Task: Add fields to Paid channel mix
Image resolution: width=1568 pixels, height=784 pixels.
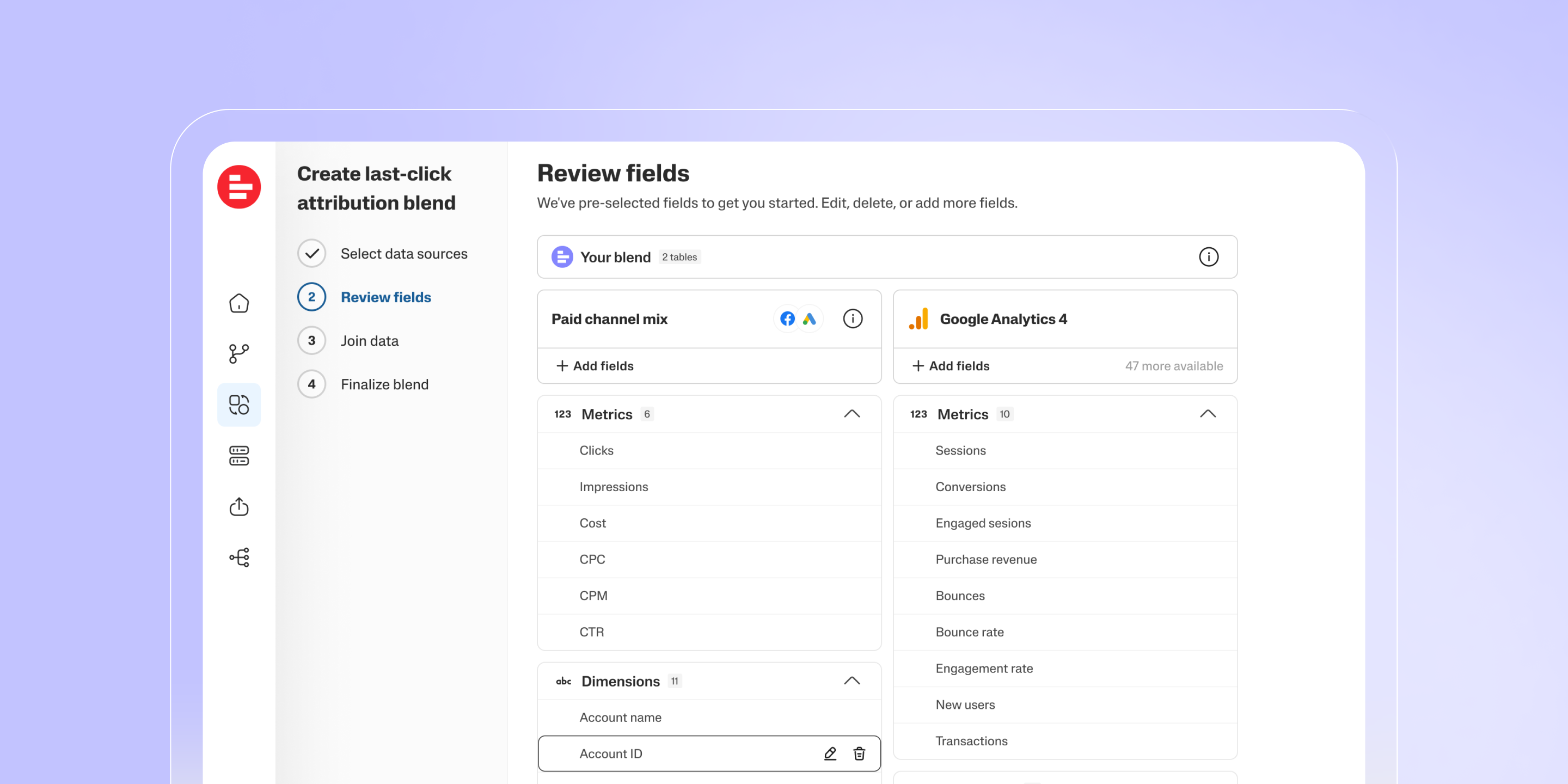Action: [x=595, y=366]
